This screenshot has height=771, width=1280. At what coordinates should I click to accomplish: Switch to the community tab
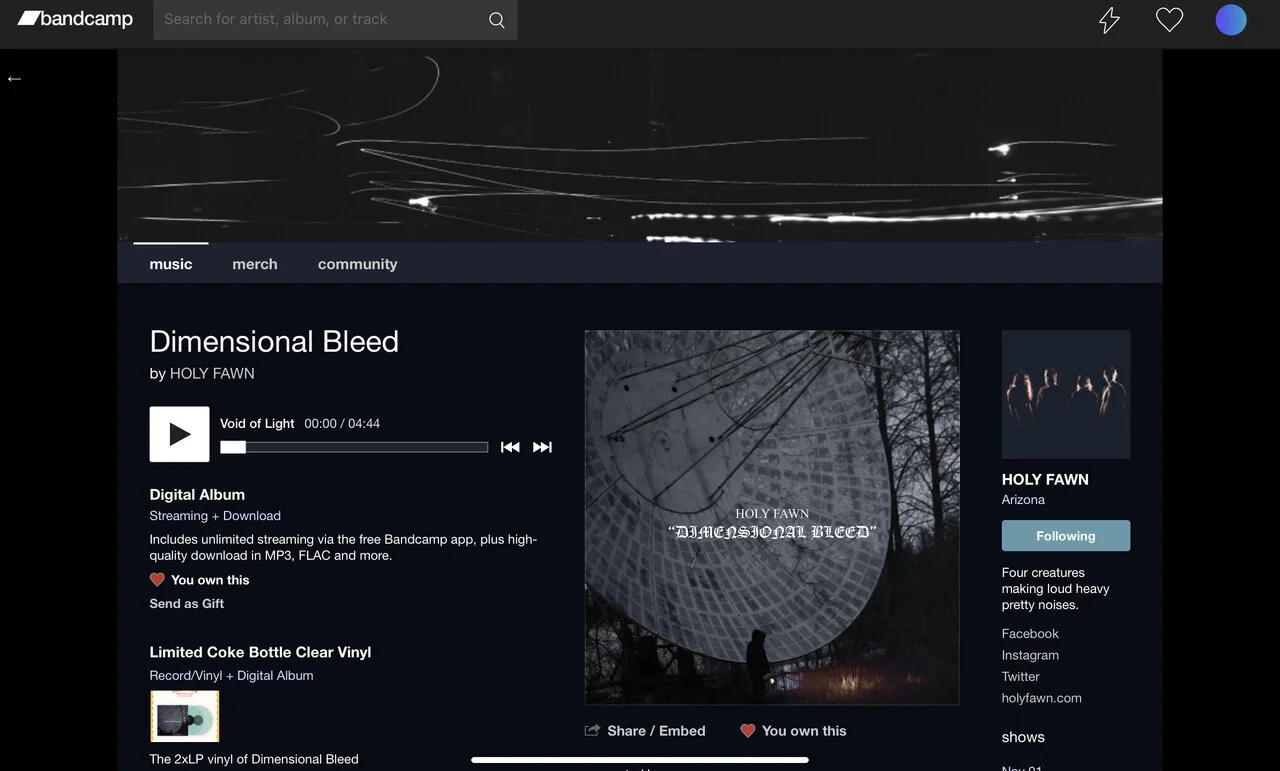pos(357,264)
